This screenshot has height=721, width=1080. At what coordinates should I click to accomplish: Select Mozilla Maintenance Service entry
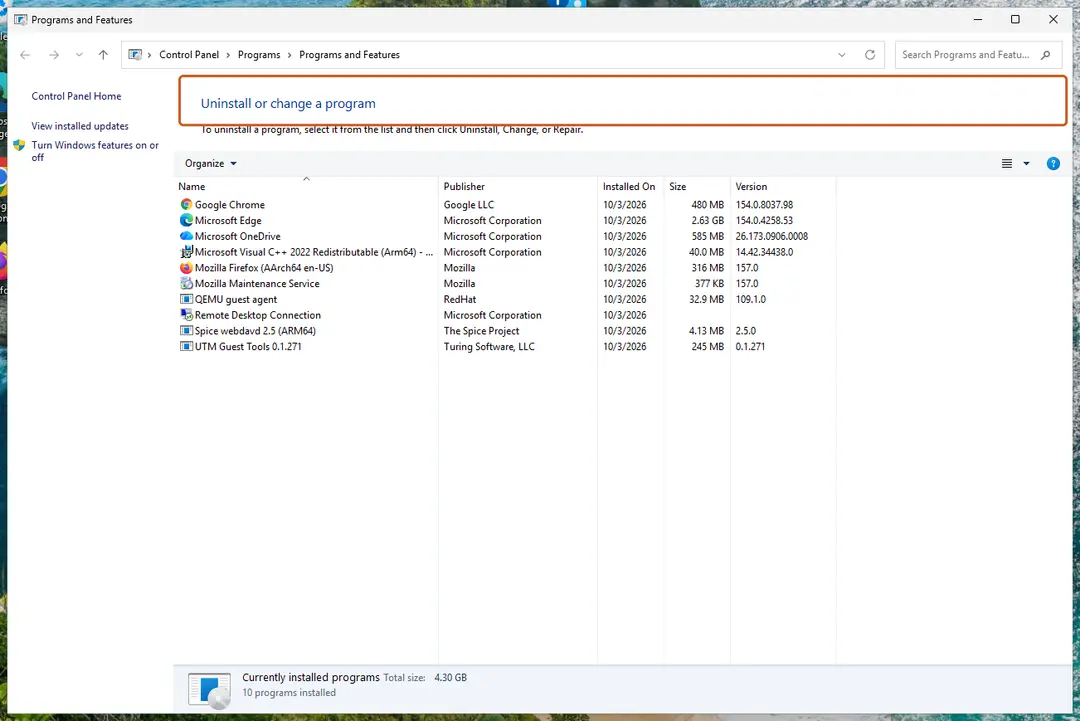pyautogui.click(x=257, y=284)
